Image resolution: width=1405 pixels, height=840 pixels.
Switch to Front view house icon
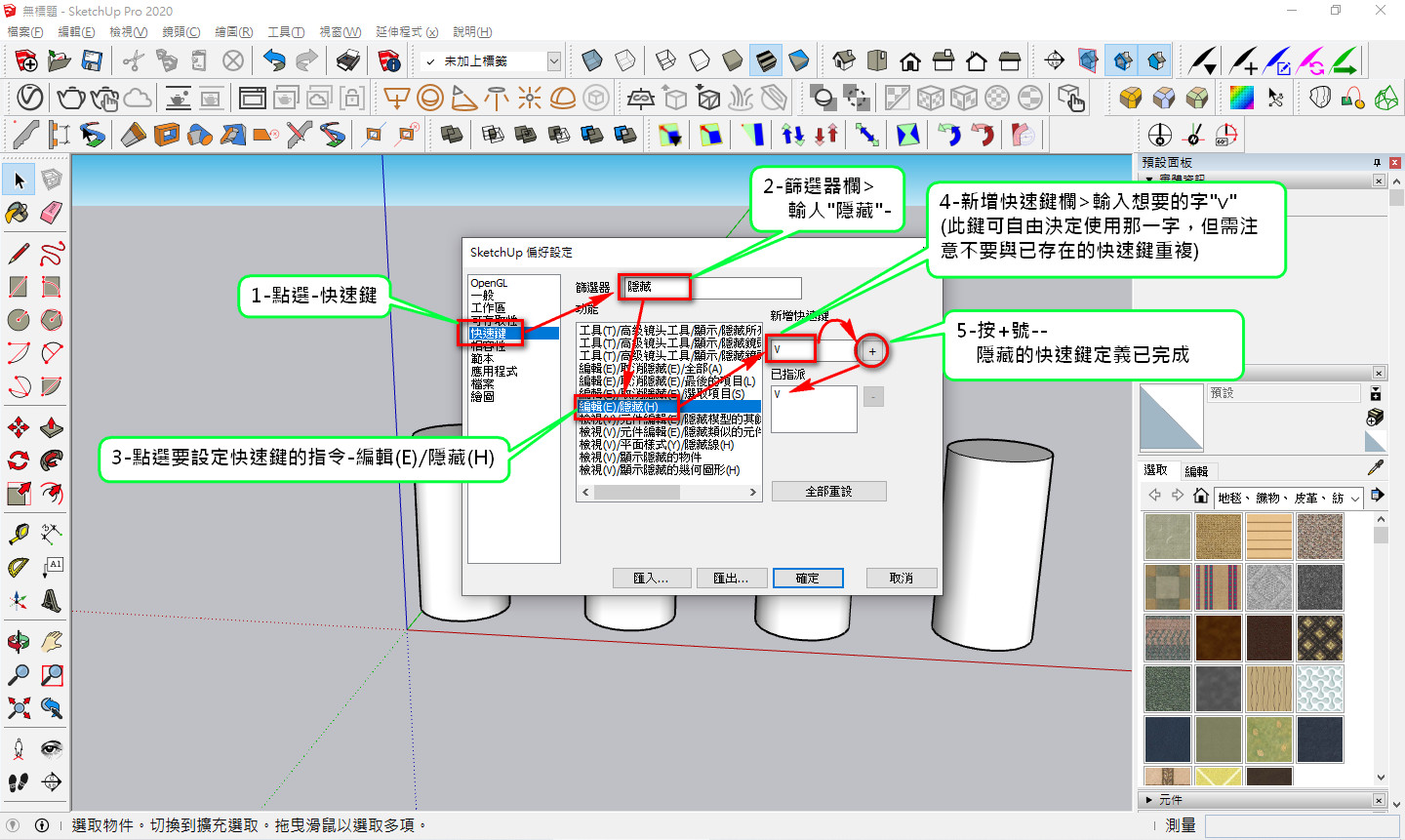click(x=910, y=61)
